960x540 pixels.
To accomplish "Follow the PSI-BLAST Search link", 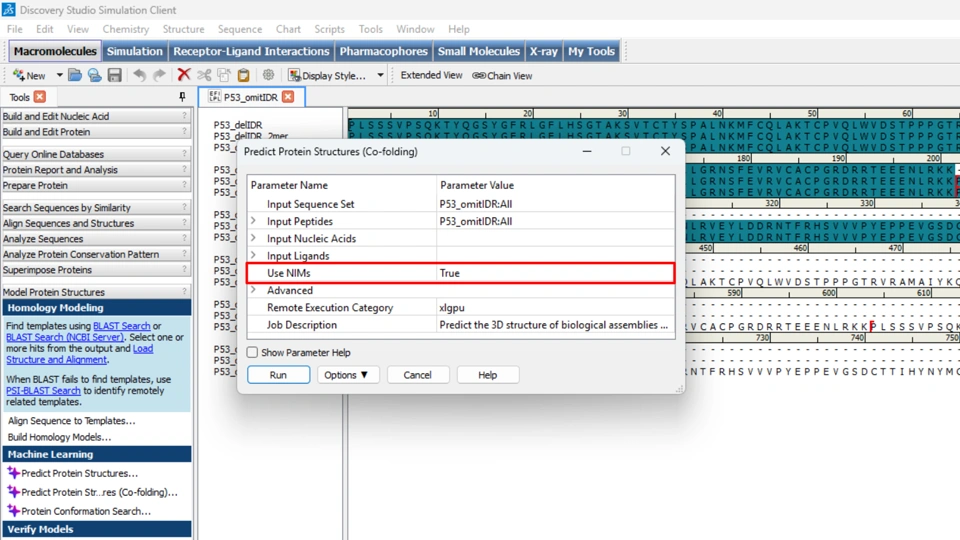I will point(43,391).
